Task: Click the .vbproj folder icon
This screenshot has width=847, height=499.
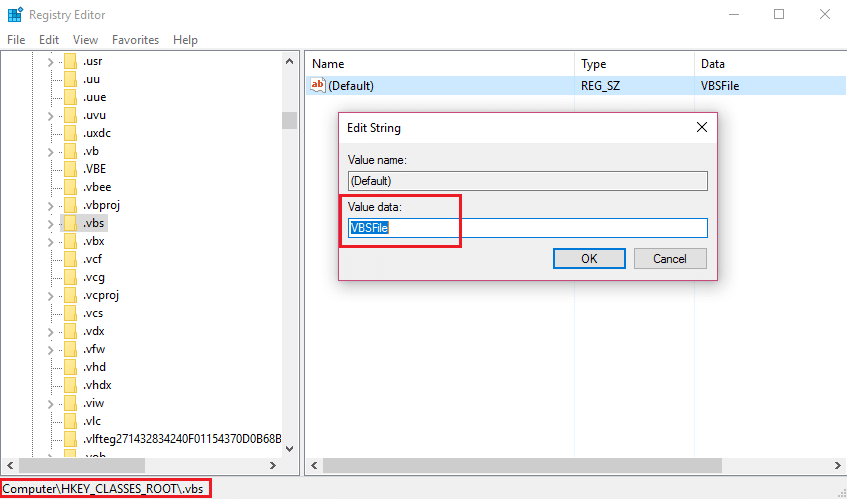Action: pos(71,205)
